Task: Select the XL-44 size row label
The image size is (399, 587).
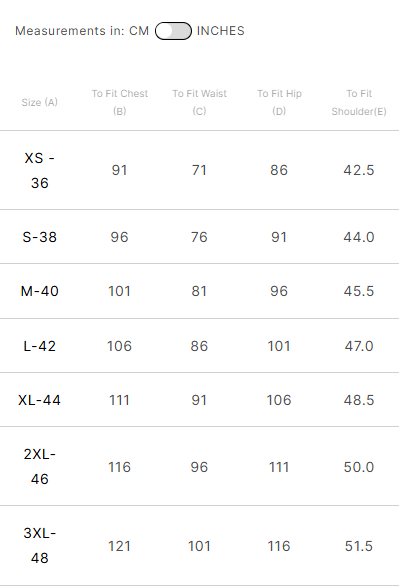Action: point(40,400)
